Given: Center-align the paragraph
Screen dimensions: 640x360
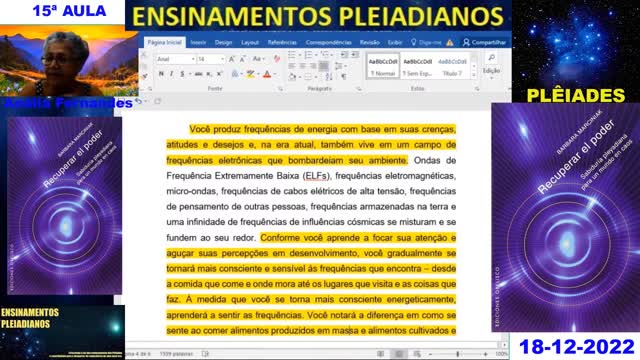Looking at the screenshot, I should coord(302,66).
